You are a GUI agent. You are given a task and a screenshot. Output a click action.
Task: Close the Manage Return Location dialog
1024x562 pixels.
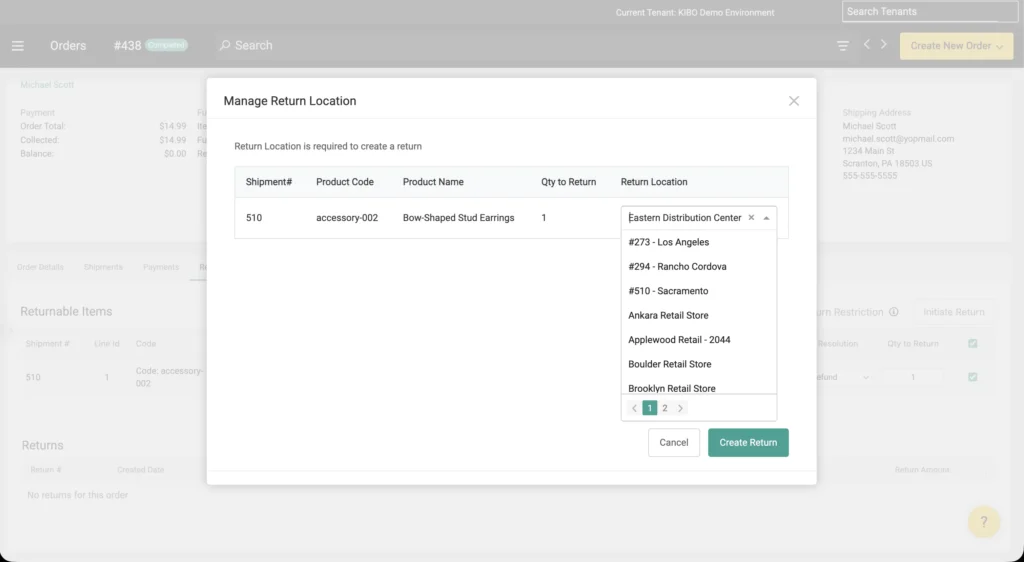[794, 101]
